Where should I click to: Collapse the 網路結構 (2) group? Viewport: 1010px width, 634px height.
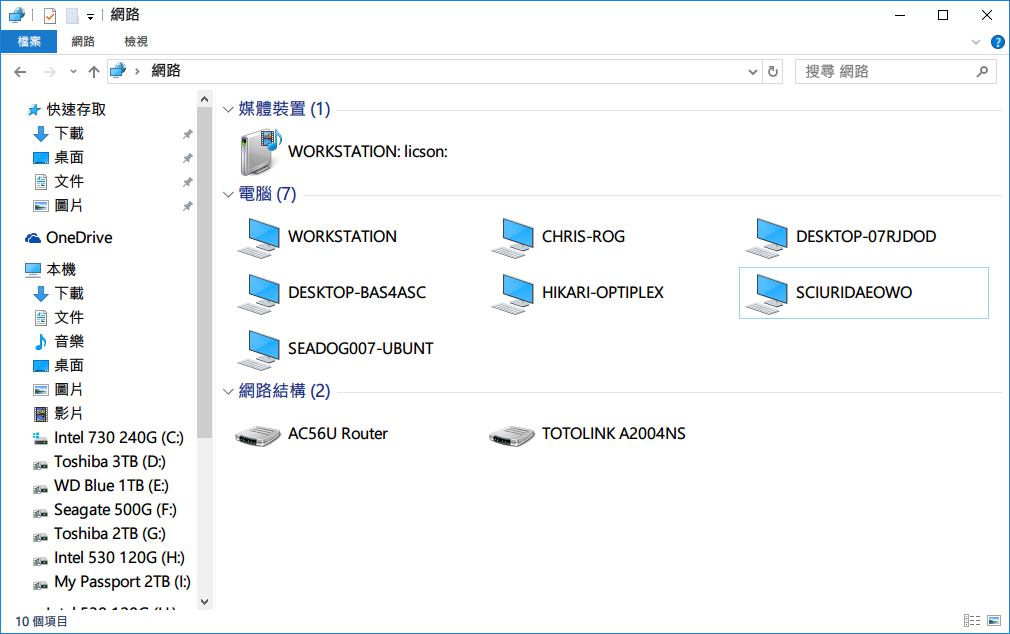tap(227, 391)
